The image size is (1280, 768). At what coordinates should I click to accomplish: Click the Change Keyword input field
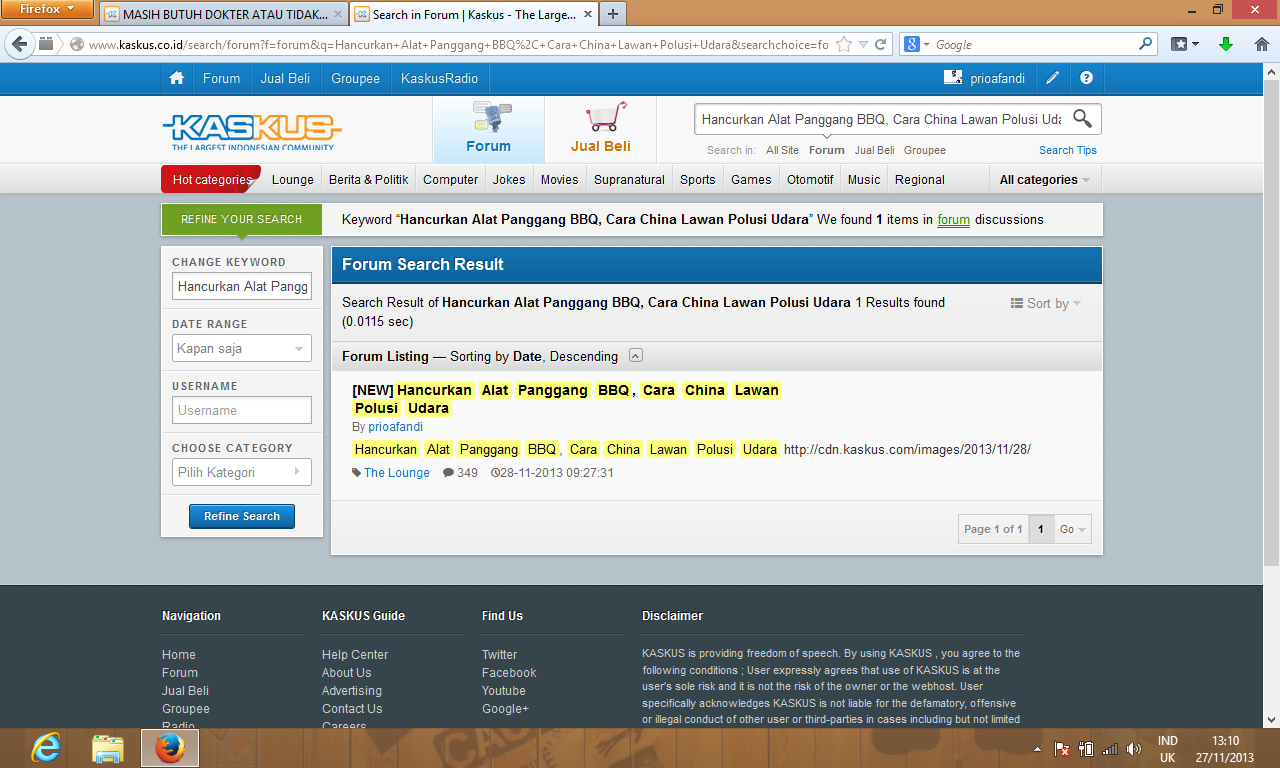(242, 287)
